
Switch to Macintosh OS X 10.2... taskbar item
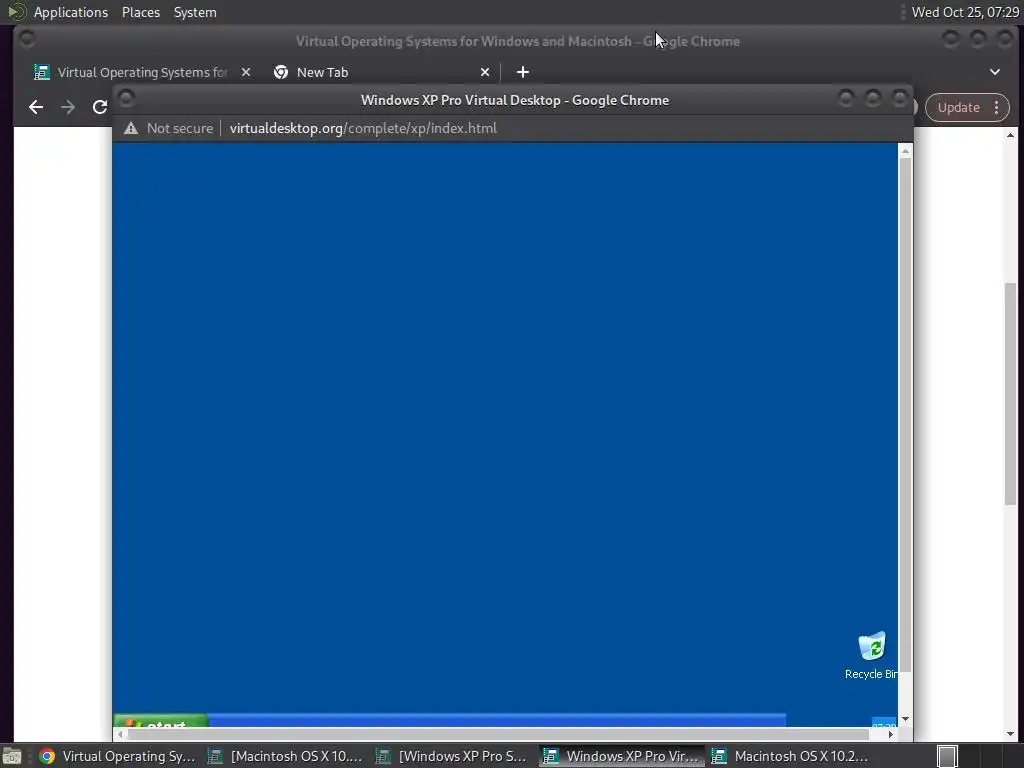click(x=790, y=756)
